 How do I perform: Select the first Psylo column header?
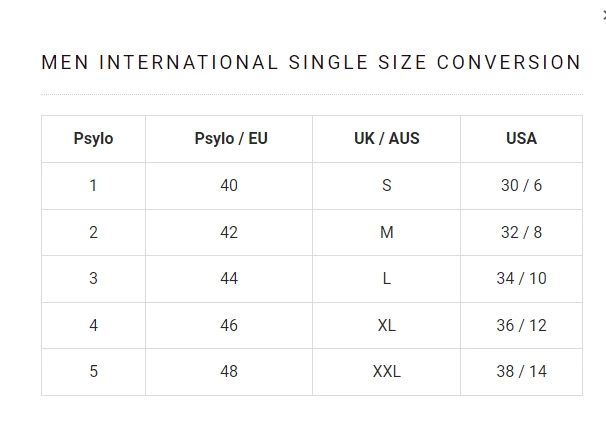pyautogui.click(x=93, y=139)
